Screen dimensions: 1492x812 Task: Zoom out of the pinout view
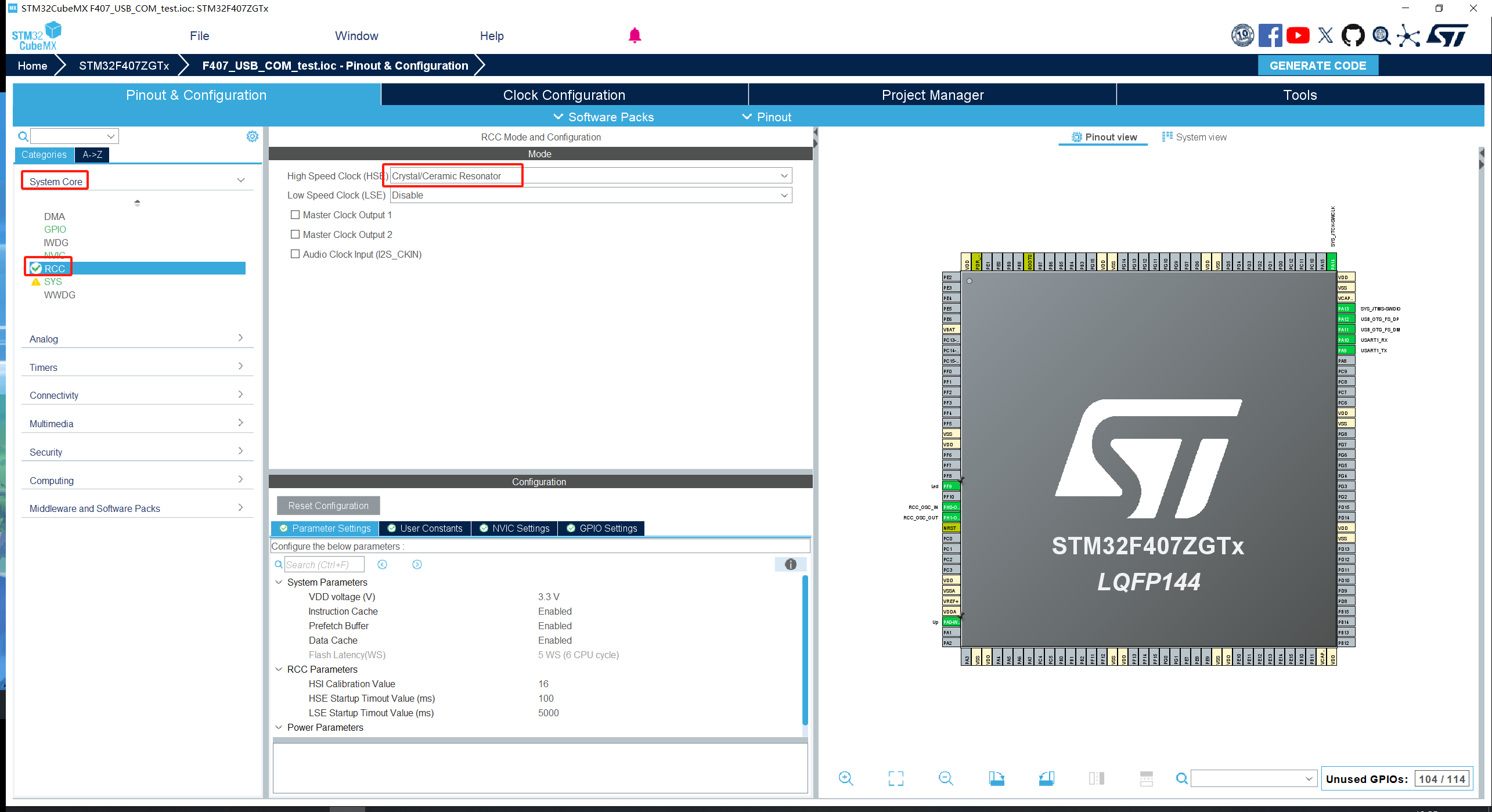point(945,778)
